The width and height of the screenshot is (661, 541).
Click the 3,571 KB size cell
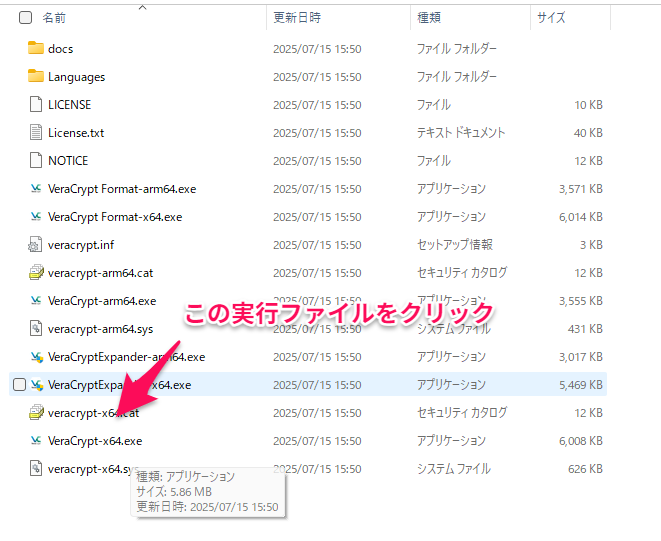(580, 188)
